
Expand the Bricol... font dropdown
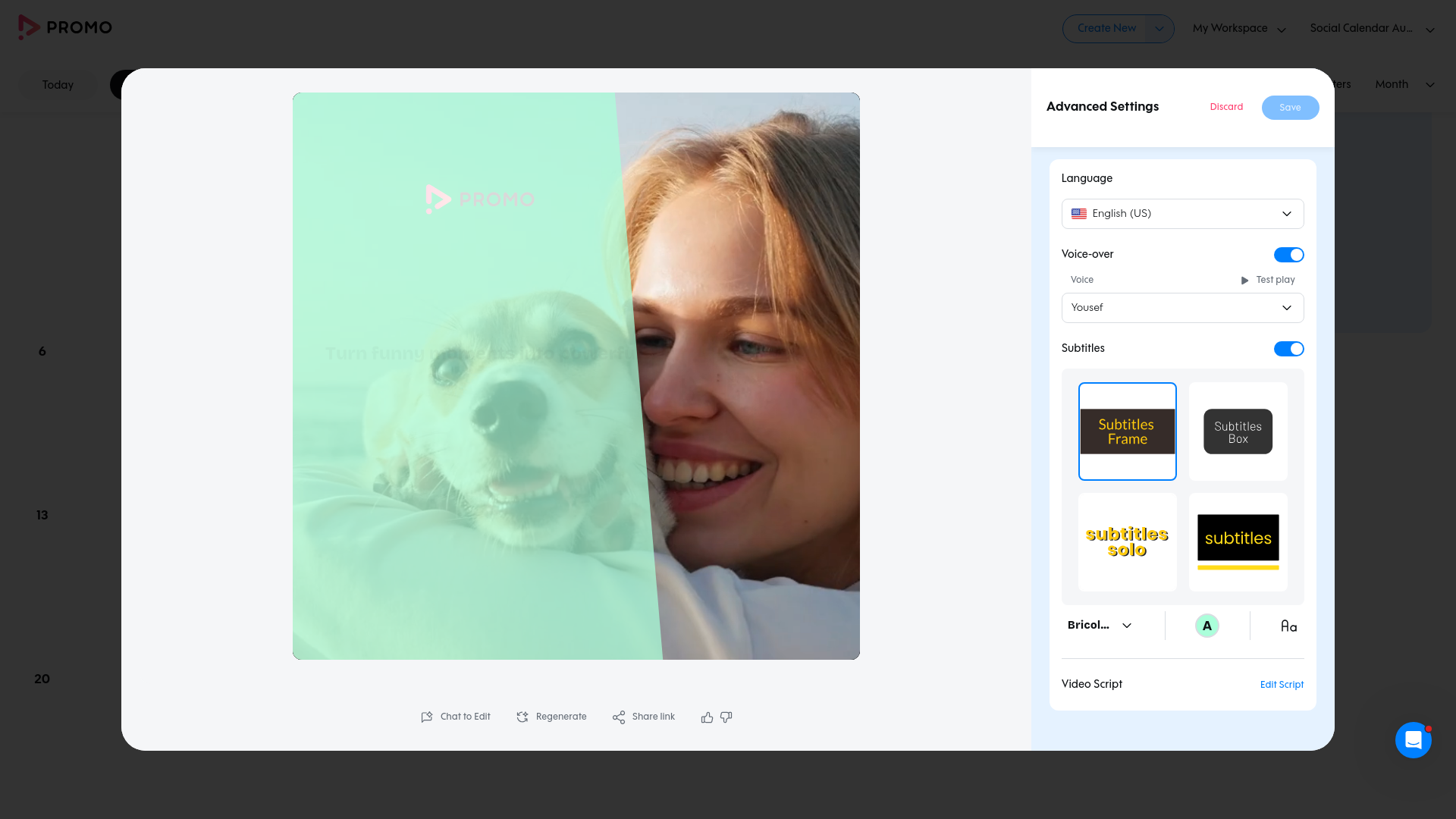click(x=1100, y=626)
